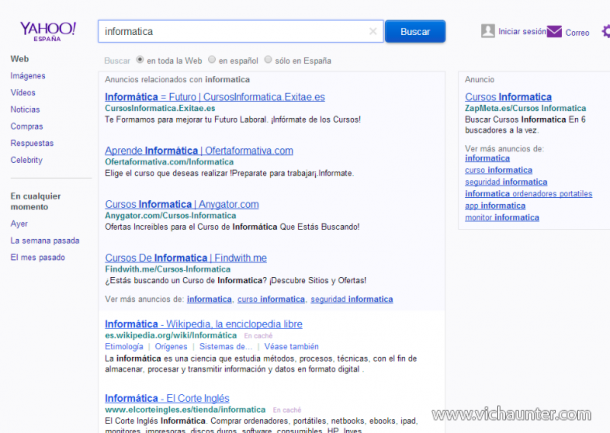Click 'informatica' link below main ads

point(209,299)
